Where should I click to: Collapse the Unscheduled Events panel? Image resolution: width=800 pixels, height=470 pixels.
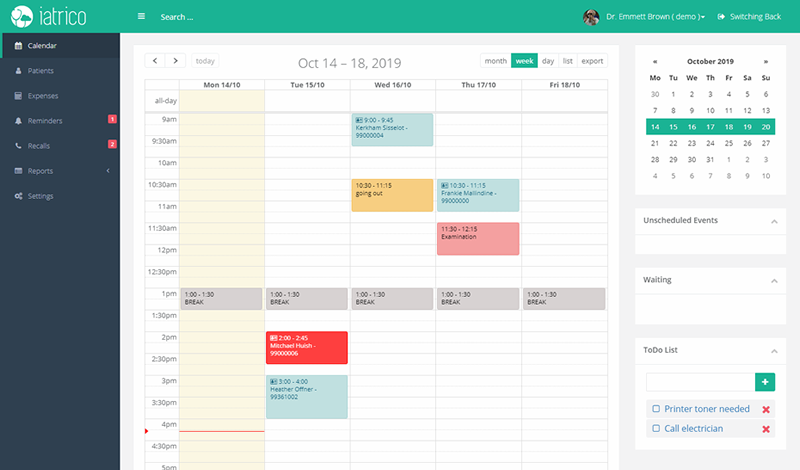tap(774, 221)
